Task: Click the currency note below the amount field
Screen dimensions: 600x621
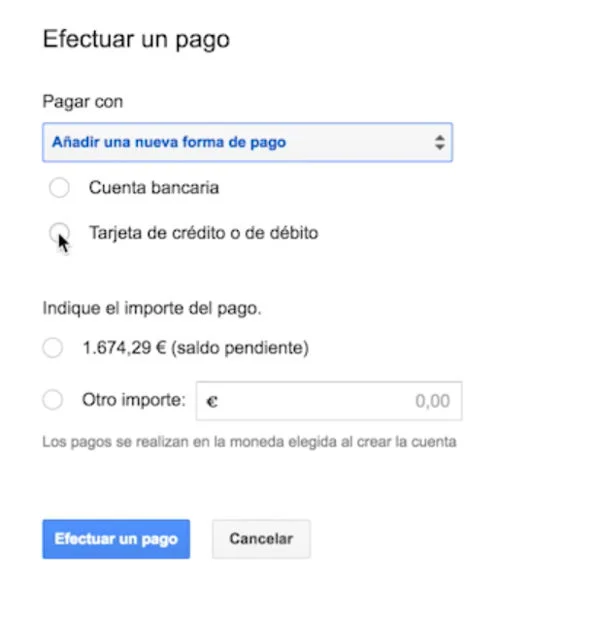Action: tap(249, 441)
